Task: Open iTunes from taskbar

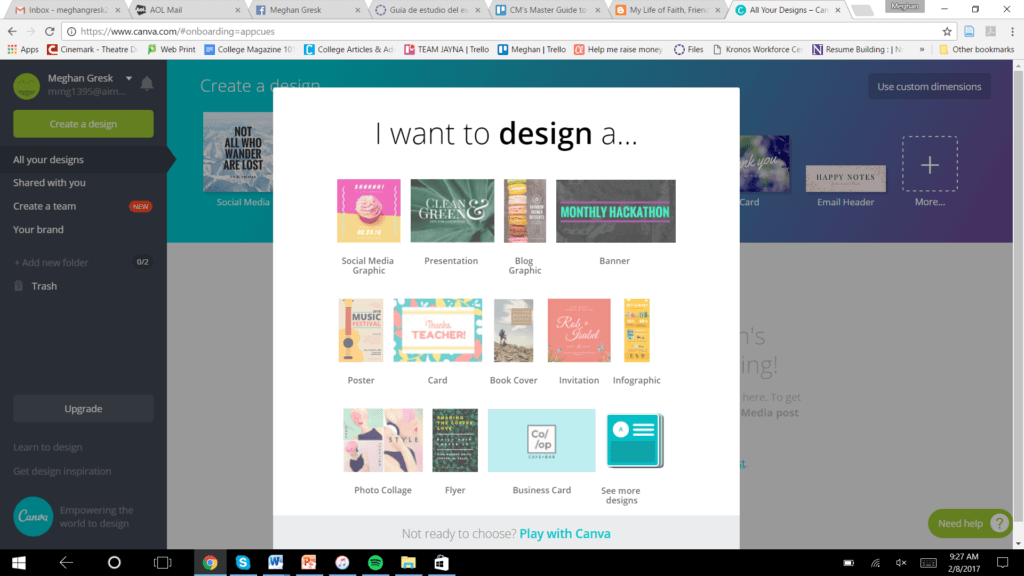Action: [342, 562]
